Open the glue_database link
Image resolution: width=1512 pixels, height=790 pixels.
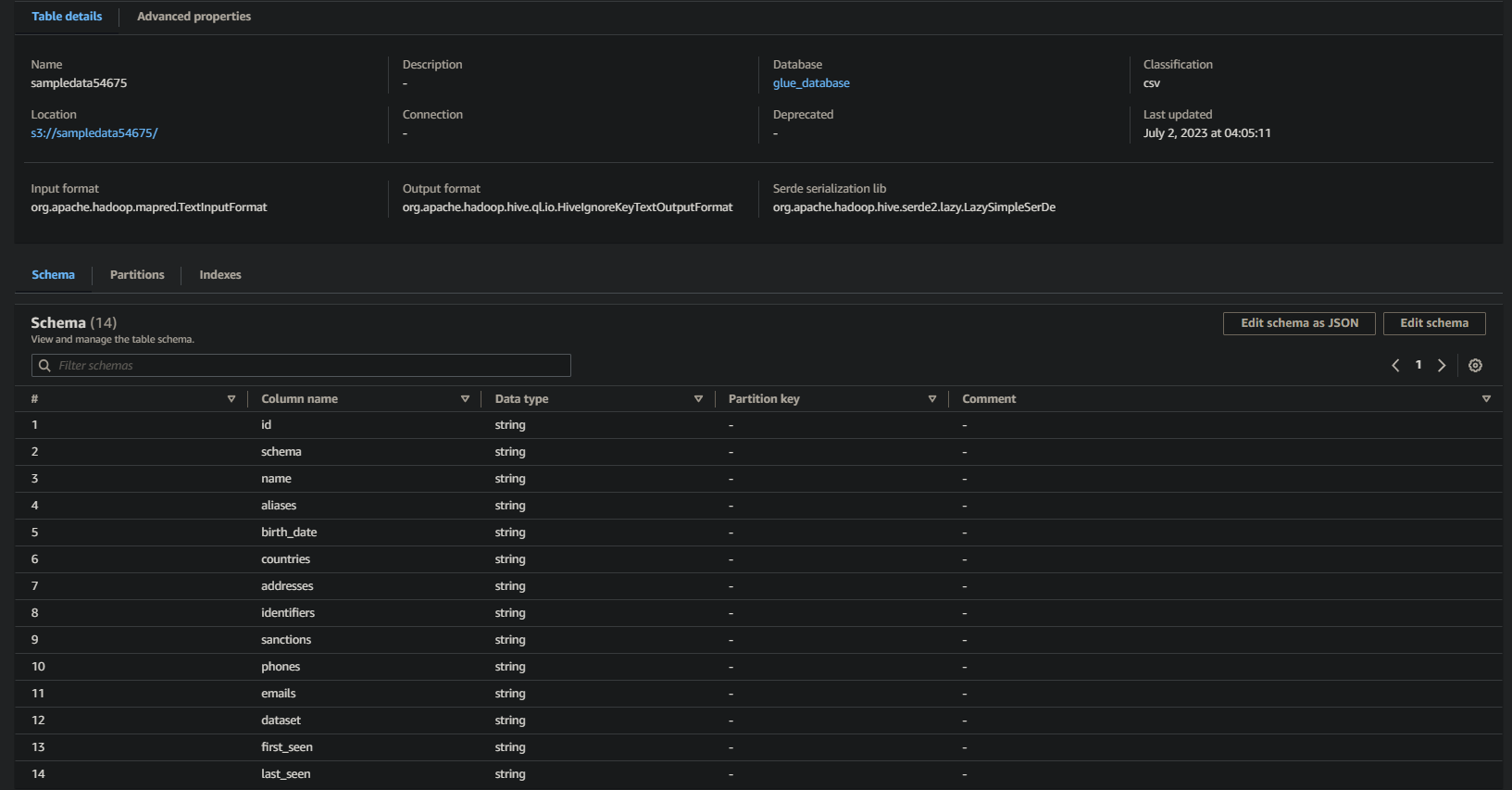pos(811,83)
